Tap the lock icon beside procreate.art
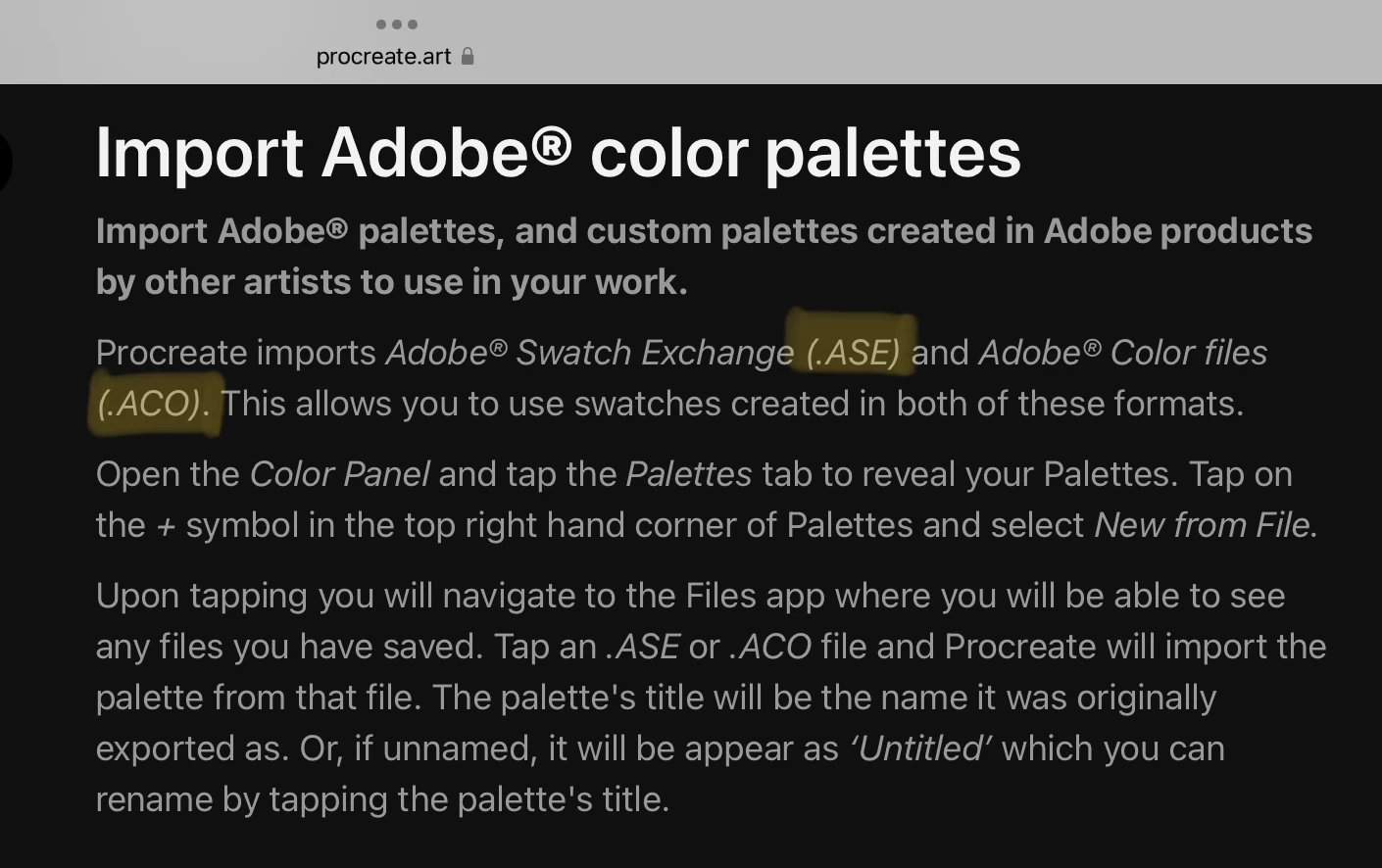Image resolution: width=1382 pixels, height=868 pixels. tap(468, 57)
